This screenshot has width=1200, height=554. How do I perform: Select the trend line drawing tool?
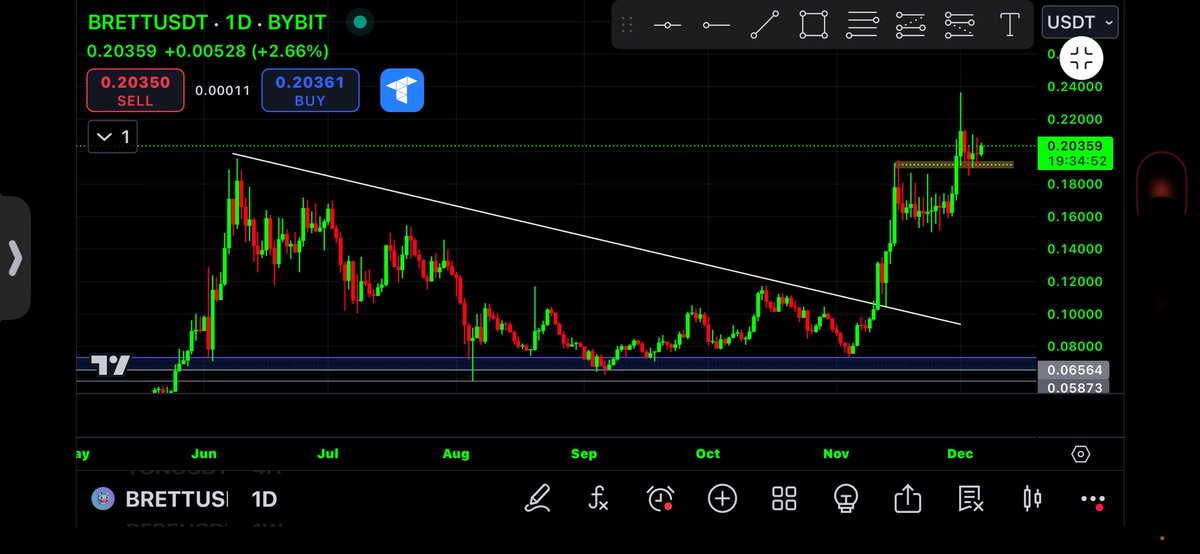click(765, 25)
